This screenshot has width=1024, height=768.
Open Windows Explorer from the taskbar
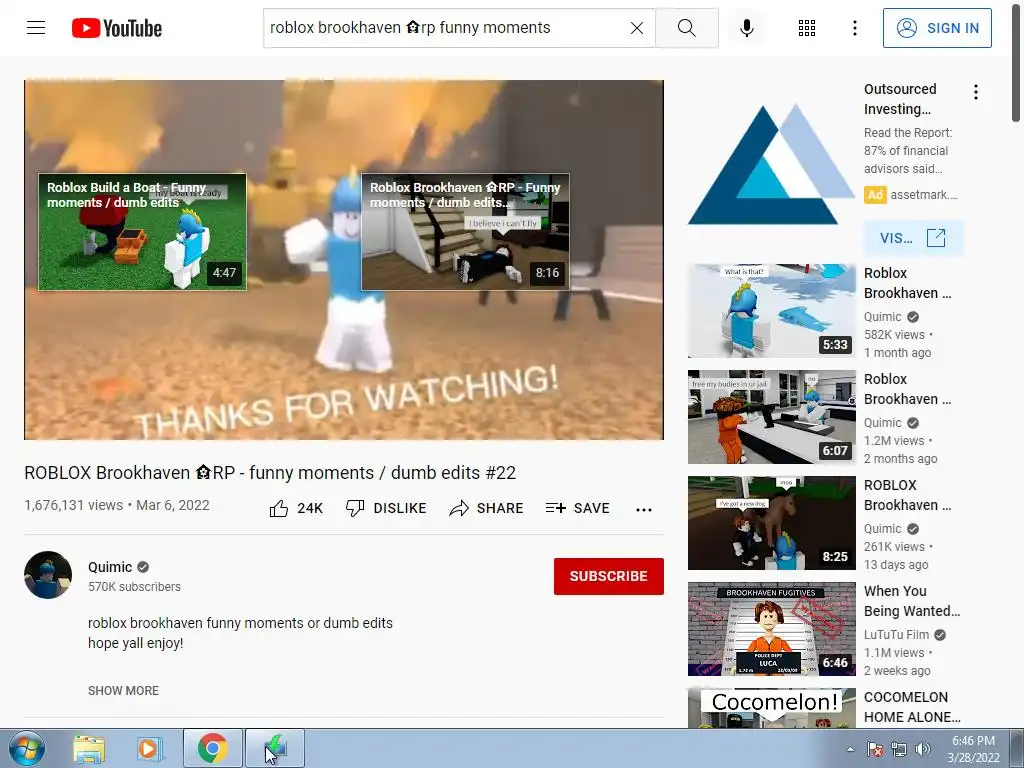89,748
